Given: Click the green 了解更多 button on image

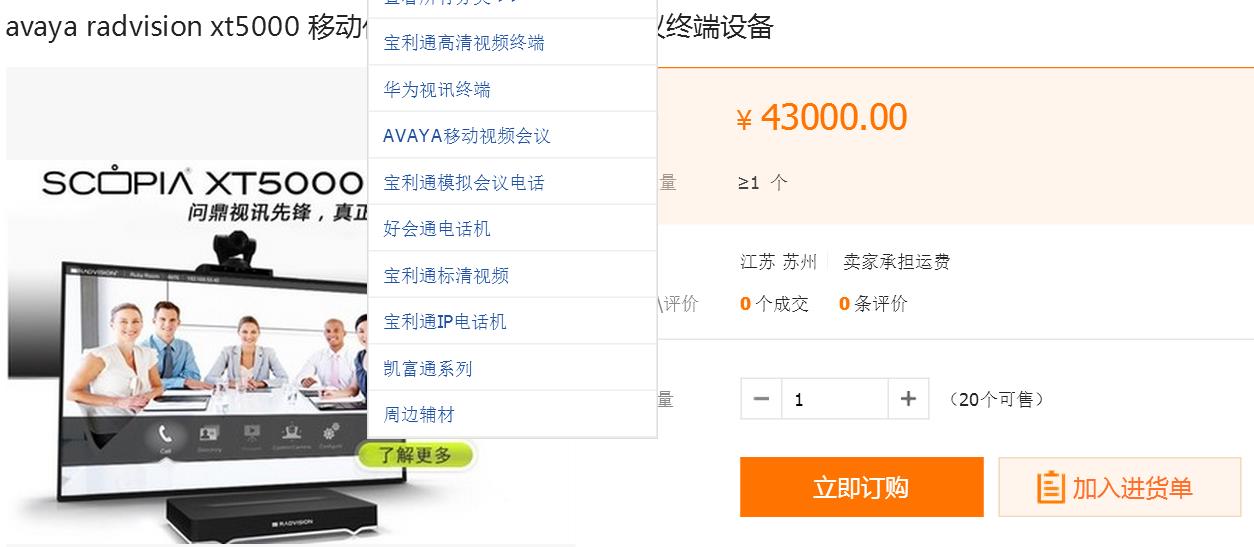Looking at the screenshot, I should pos(414,456).
